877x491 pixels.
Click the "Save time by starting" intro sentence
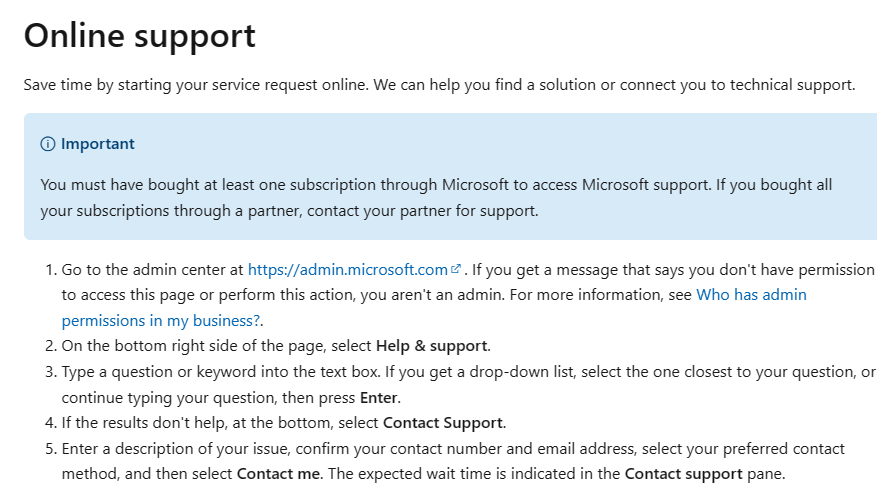pos(200,84)
